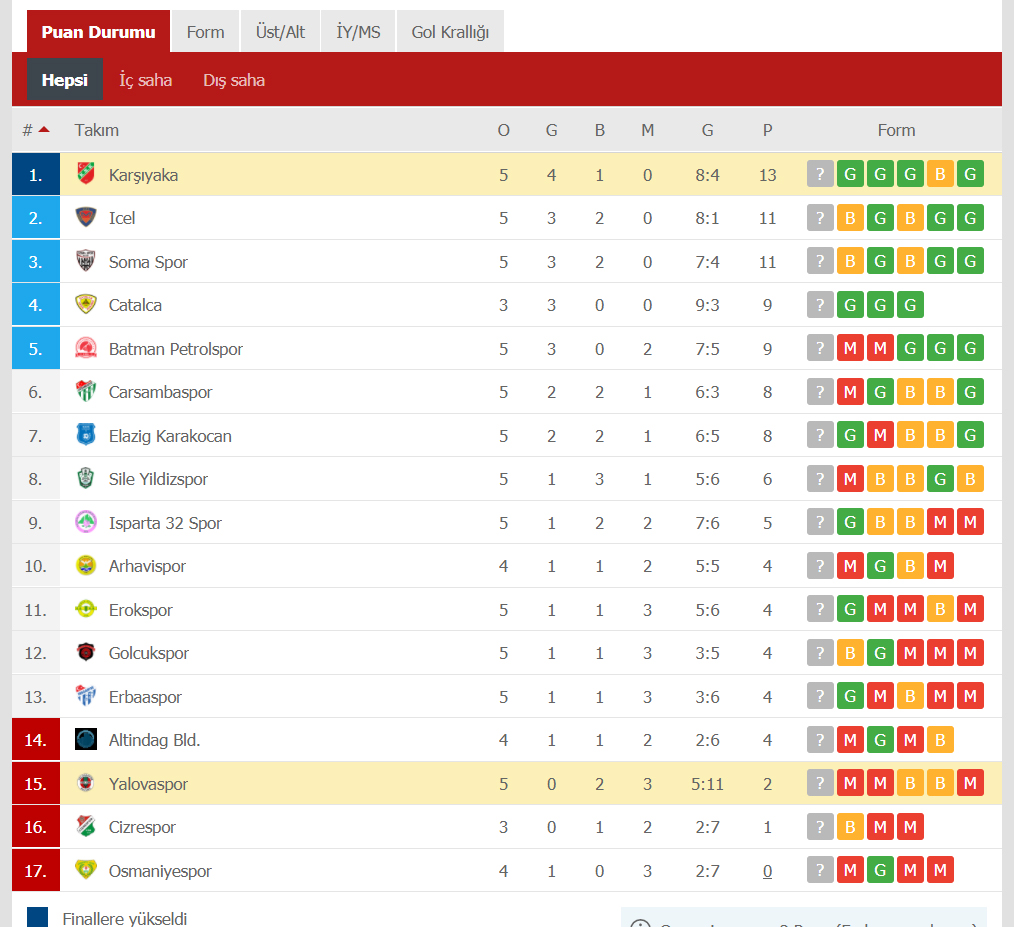Select the İç saha filter

coord(146,80)
